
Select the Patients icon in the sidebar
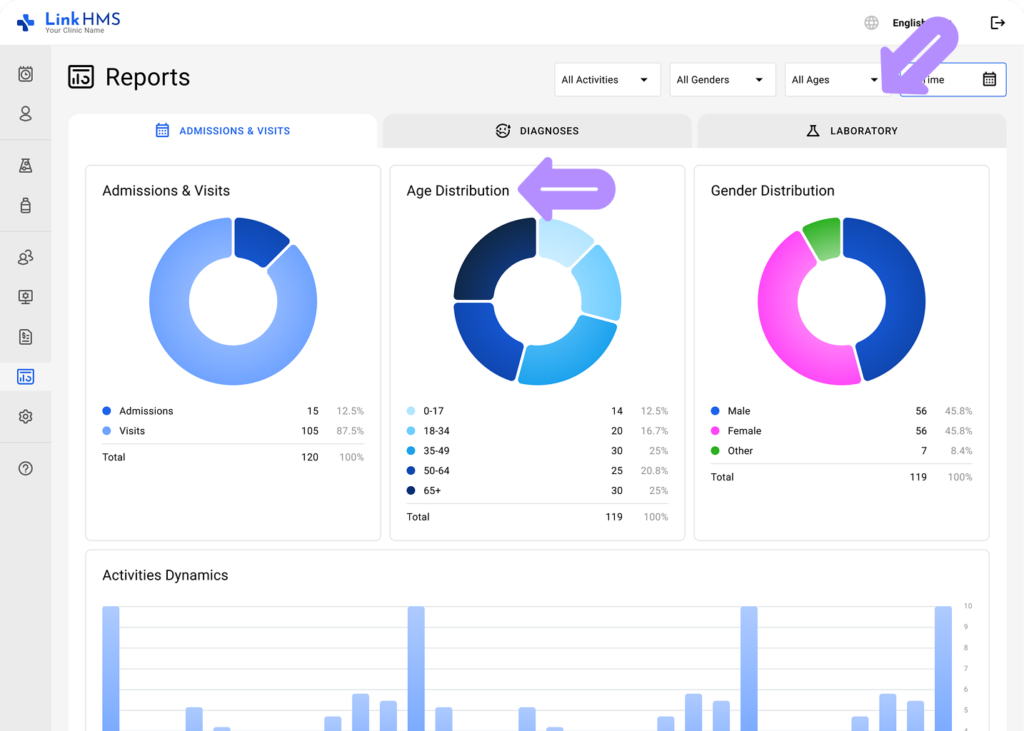[x=25, y=114]
